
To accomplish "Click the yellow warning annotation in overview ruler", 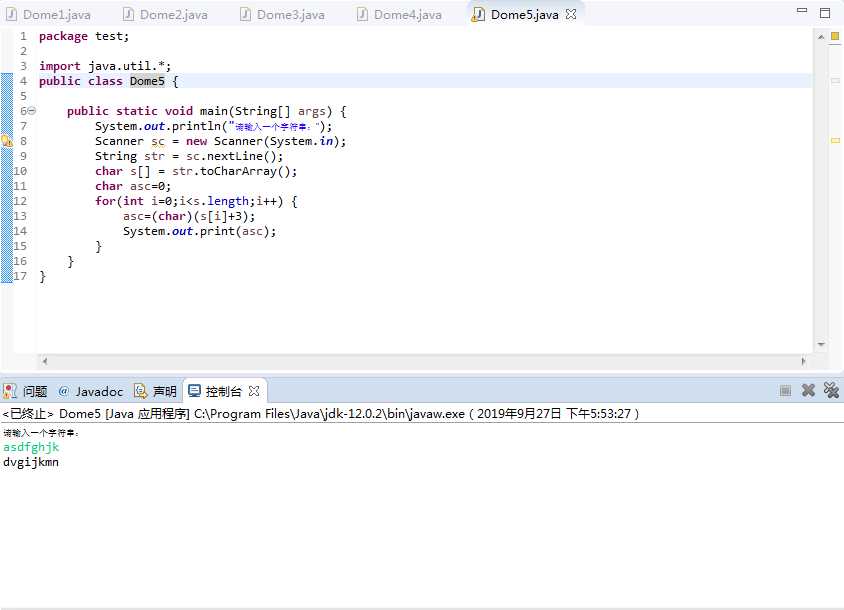I will [x=835, y=141].
